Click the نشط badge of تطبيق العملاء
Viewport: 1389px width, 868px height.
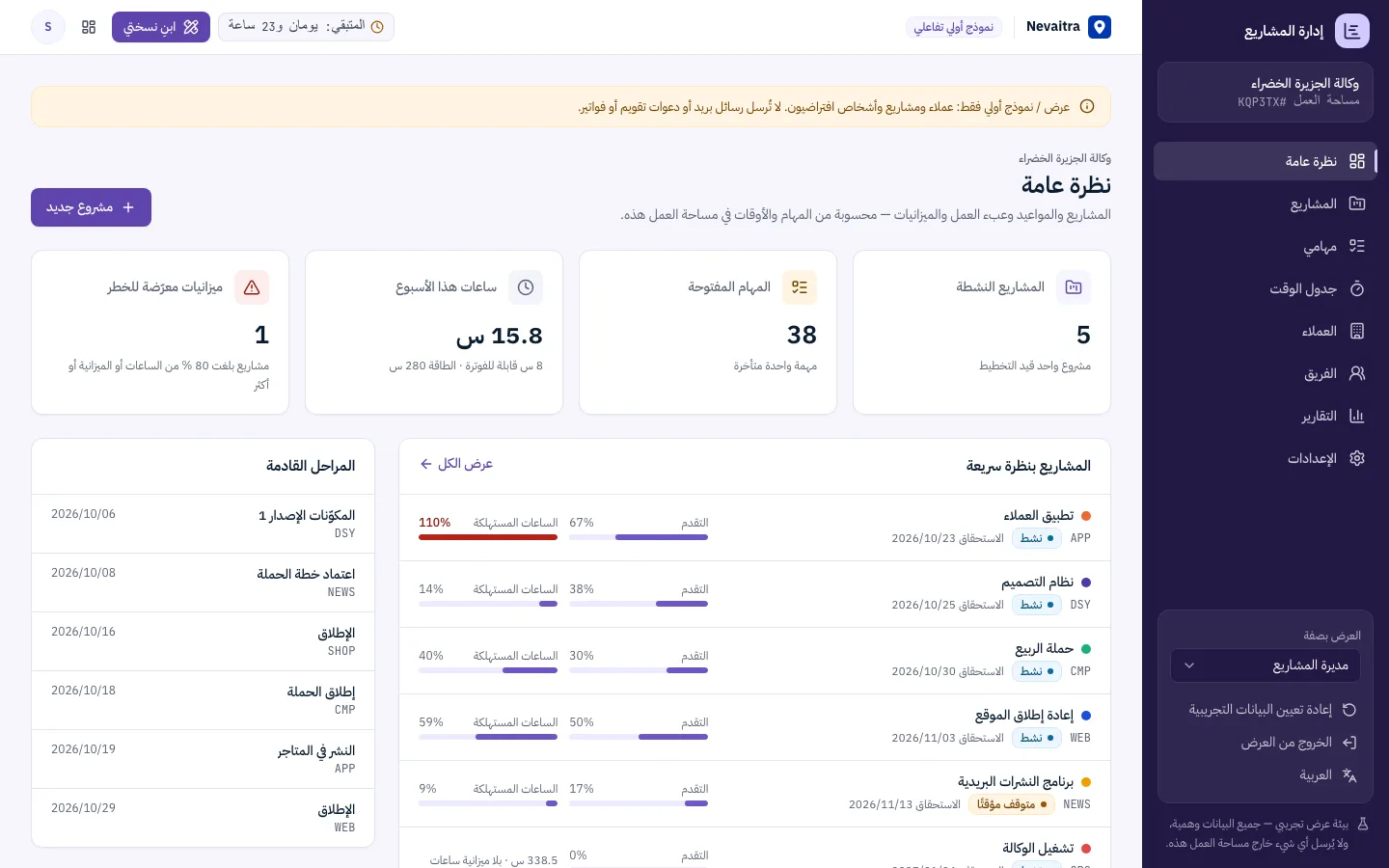tap(1037, 538)
